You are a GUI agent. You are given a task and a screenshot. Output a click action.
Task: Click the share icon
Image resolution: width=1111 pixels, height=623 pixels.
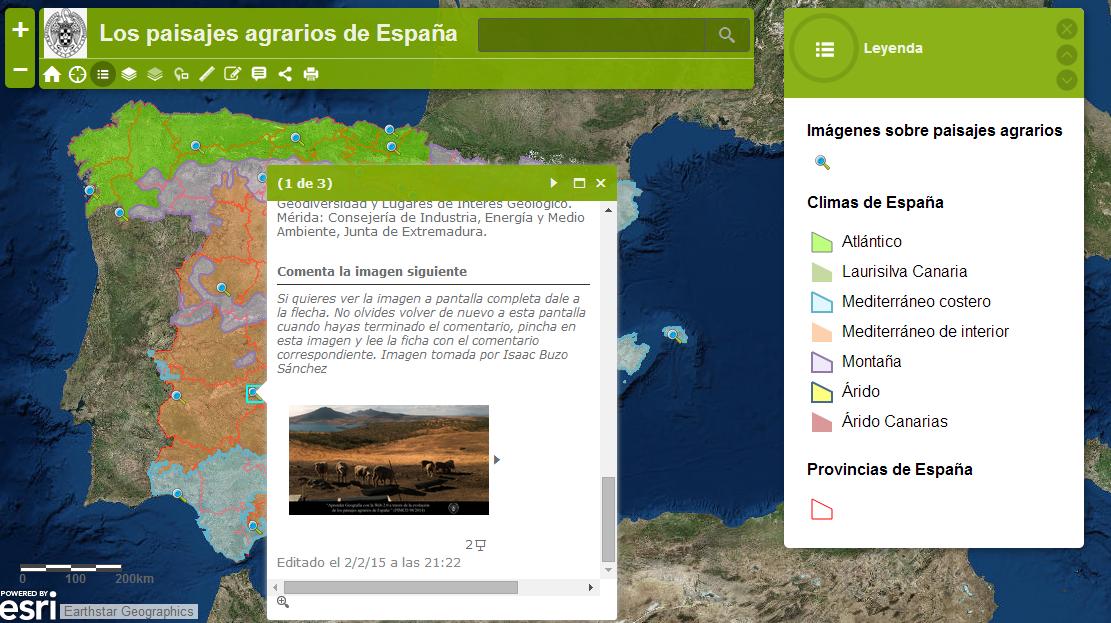coord(285,73)
